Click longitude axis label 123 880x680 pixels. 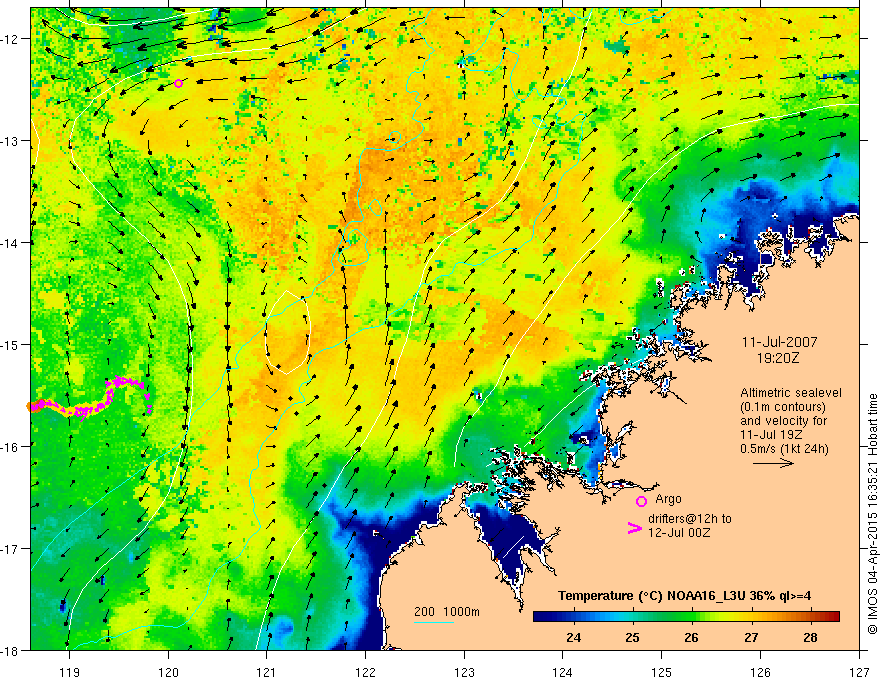coord(464,672)
